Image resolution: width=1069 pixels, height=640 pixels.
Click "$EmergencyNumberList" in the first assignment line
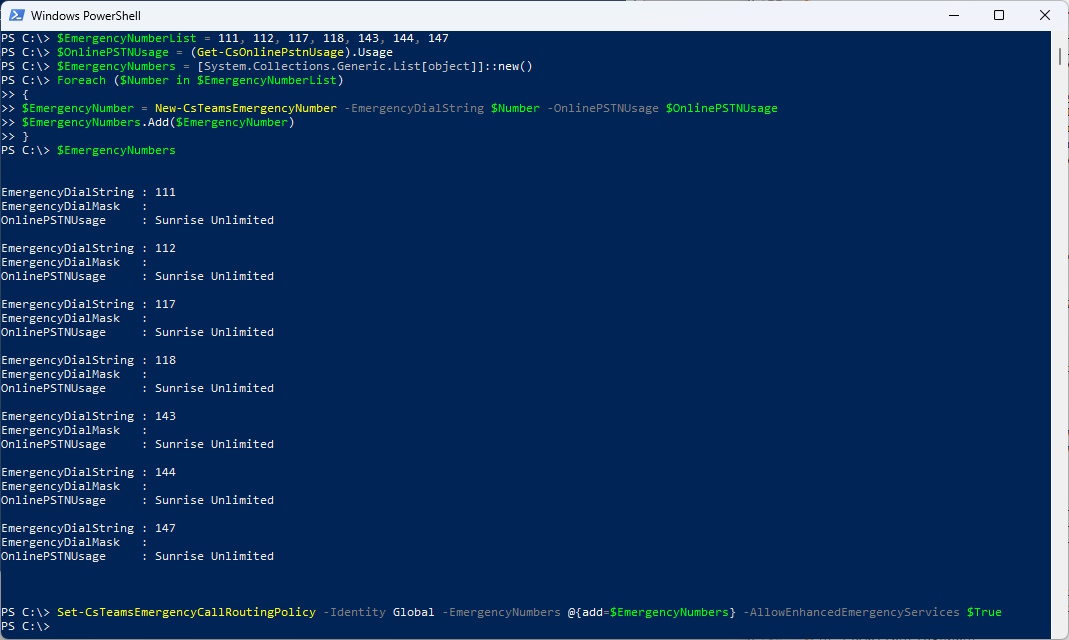pos(127,38)
